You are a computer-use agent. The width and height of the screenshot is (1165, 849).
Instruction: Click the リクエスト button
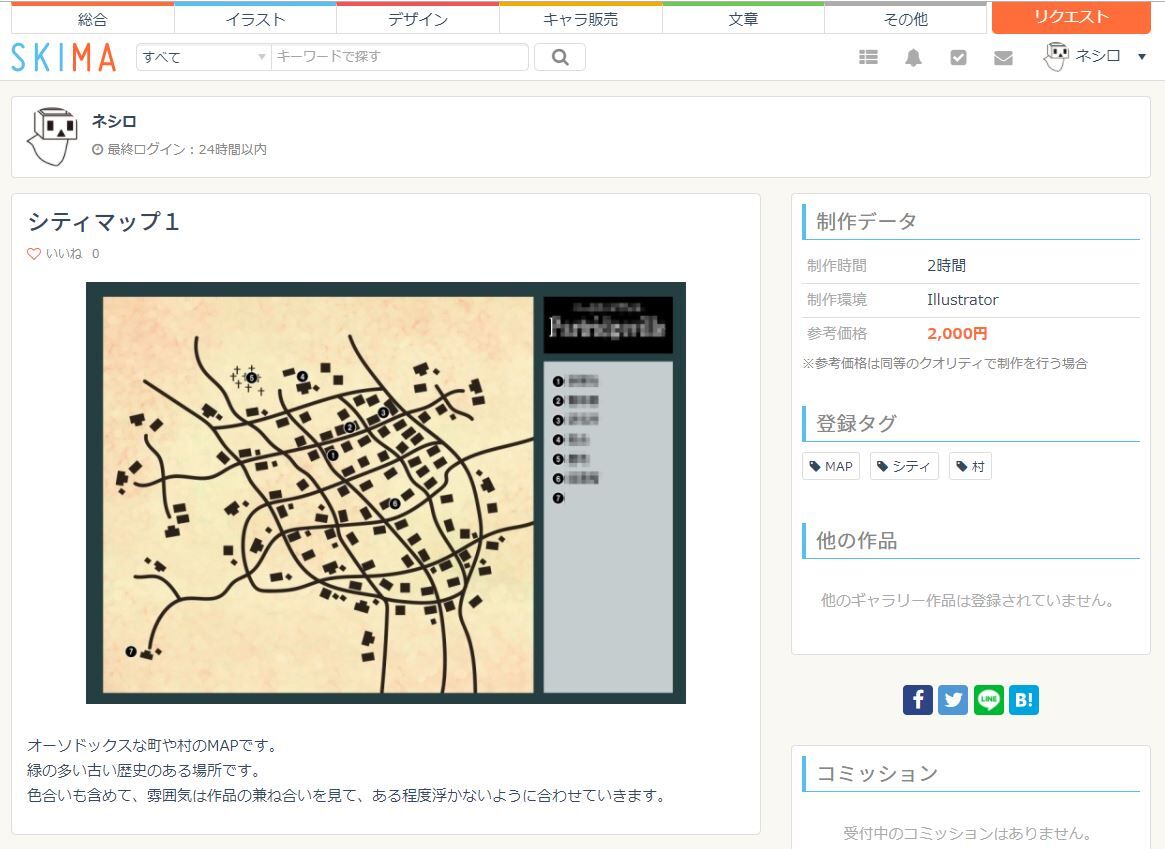[x=1070, y=17]
